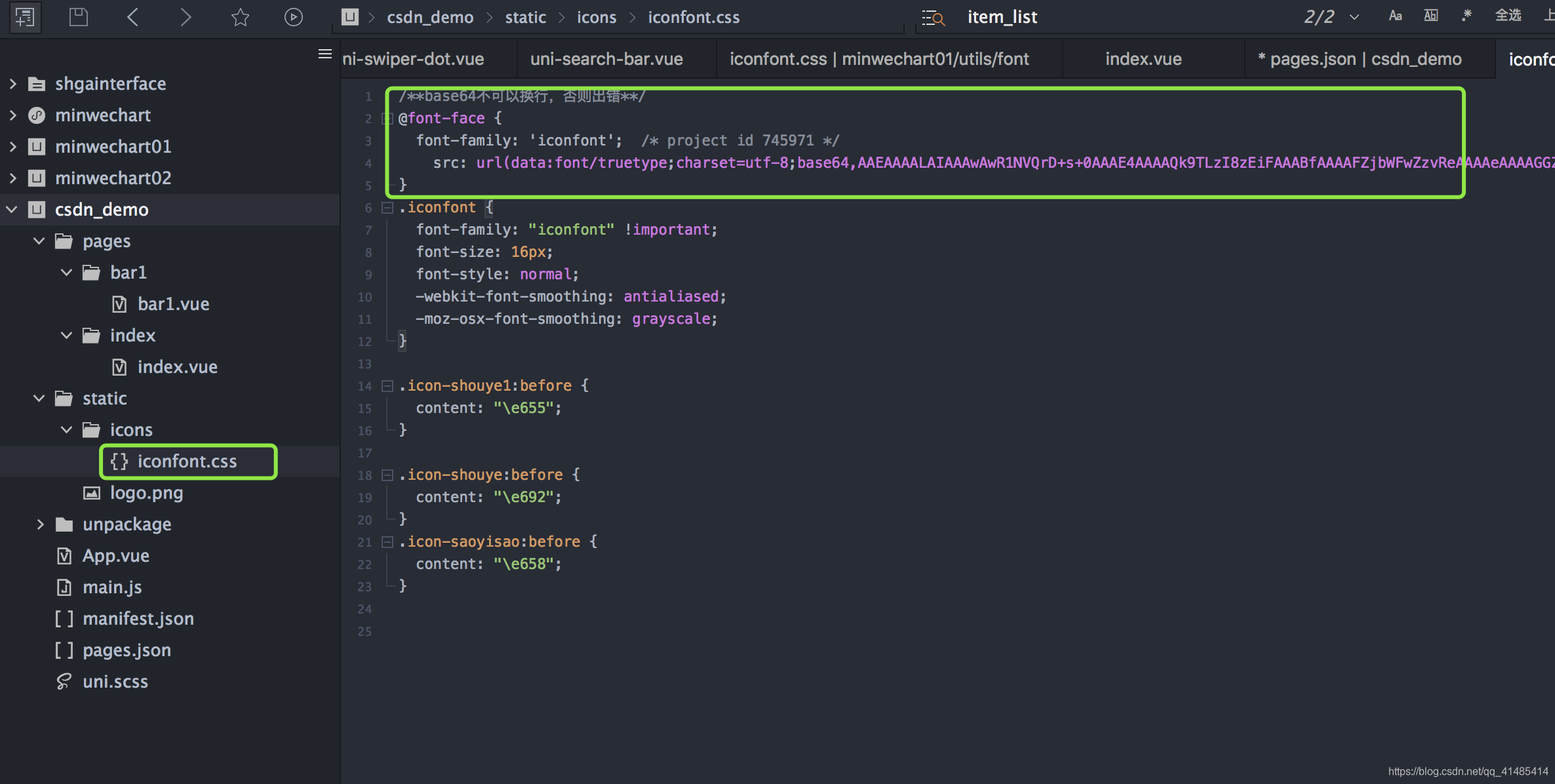Switch to iconfont.css minwechart01 tab
1555x784 pixels.
(879, 59)
